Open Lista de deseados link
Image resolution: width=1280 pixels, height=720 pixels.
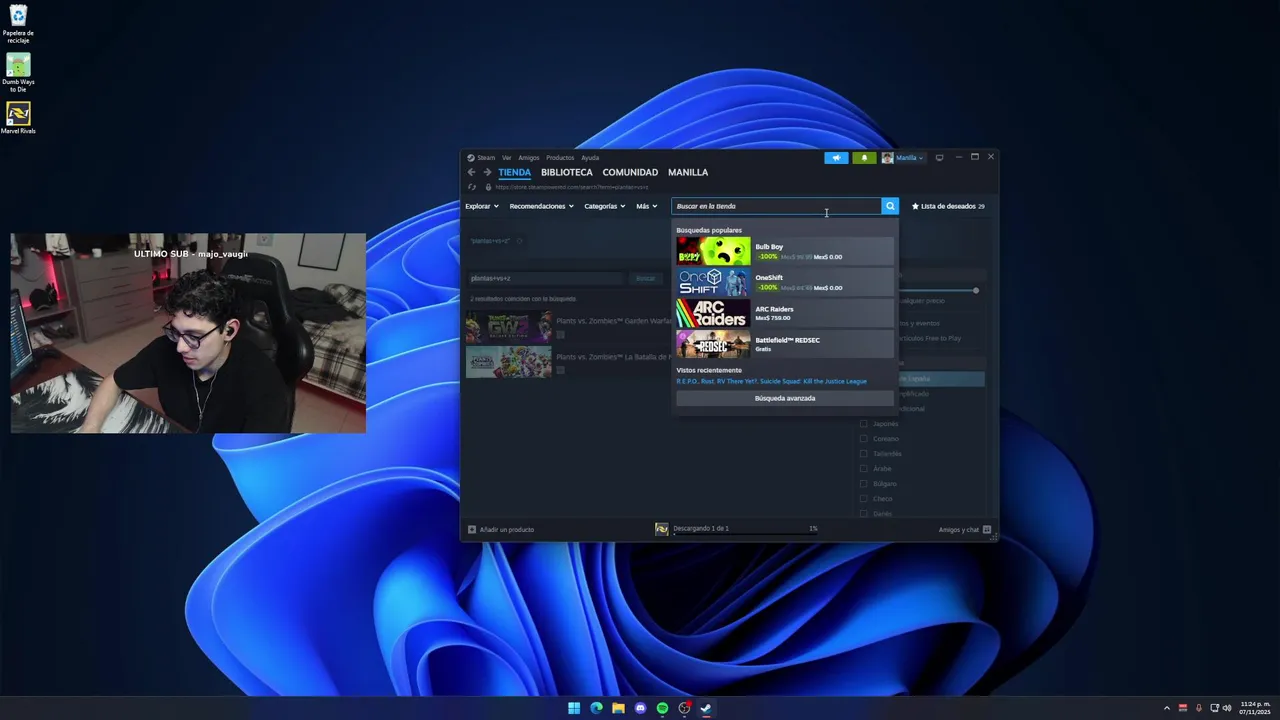[x=948, y=206]
